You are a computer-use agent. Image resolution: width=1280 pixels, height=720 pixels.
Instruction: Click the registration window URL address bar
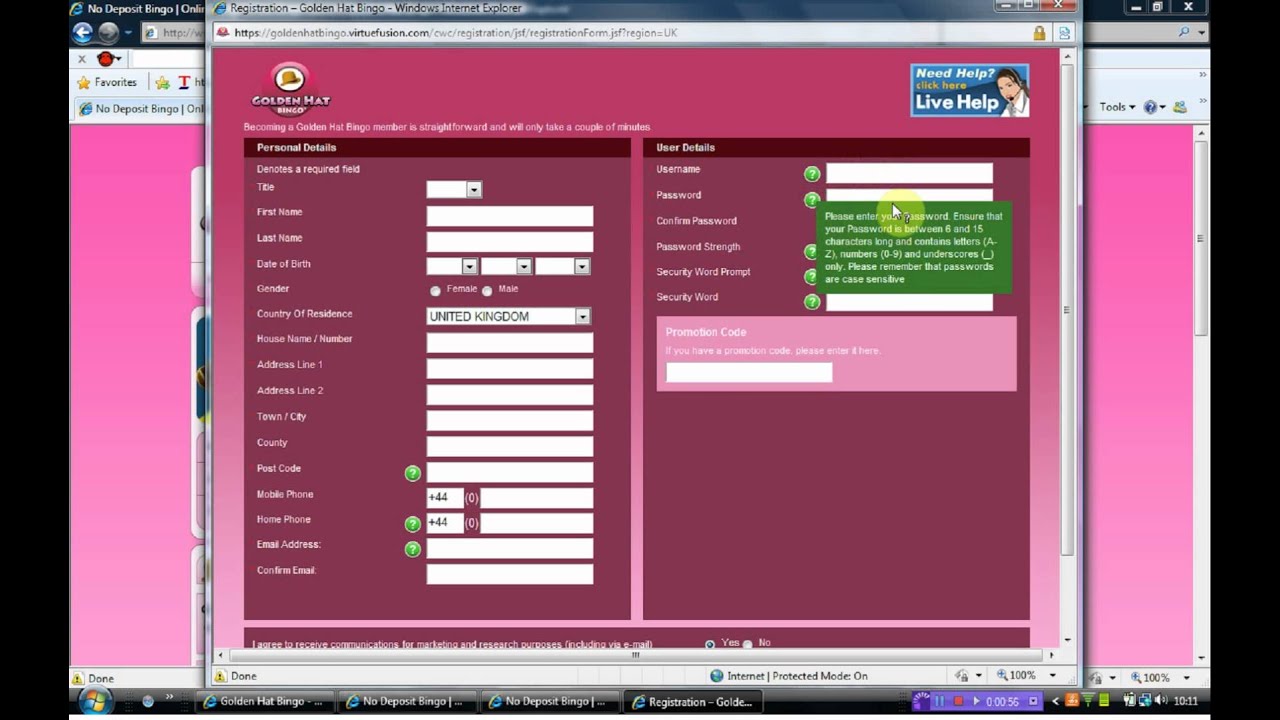tap(630, 33)
